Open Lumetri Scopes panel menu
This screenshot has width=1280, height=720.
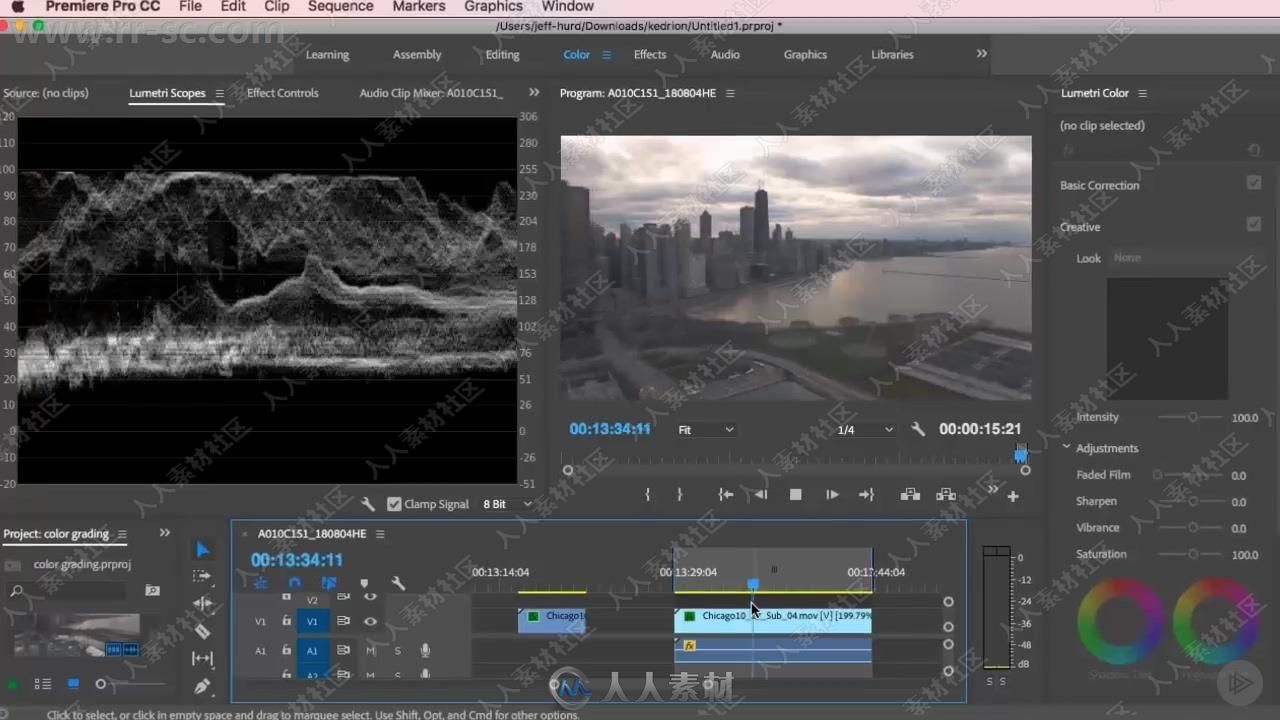[219, 93]
